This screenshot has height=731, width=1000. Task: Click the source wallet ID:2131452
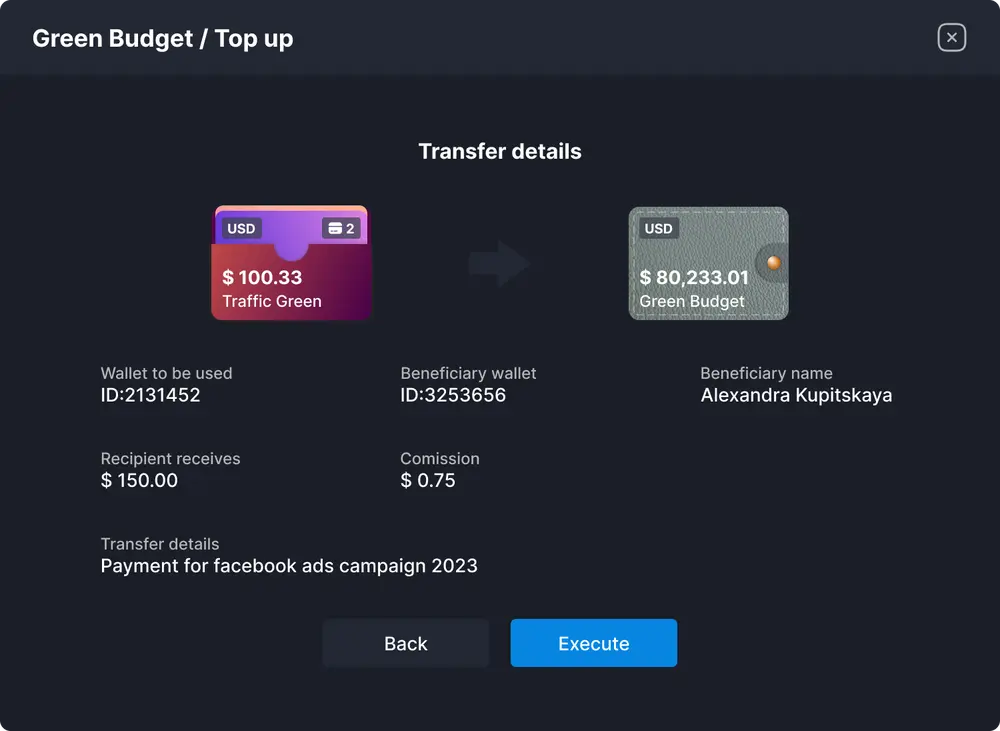[151, 395]
